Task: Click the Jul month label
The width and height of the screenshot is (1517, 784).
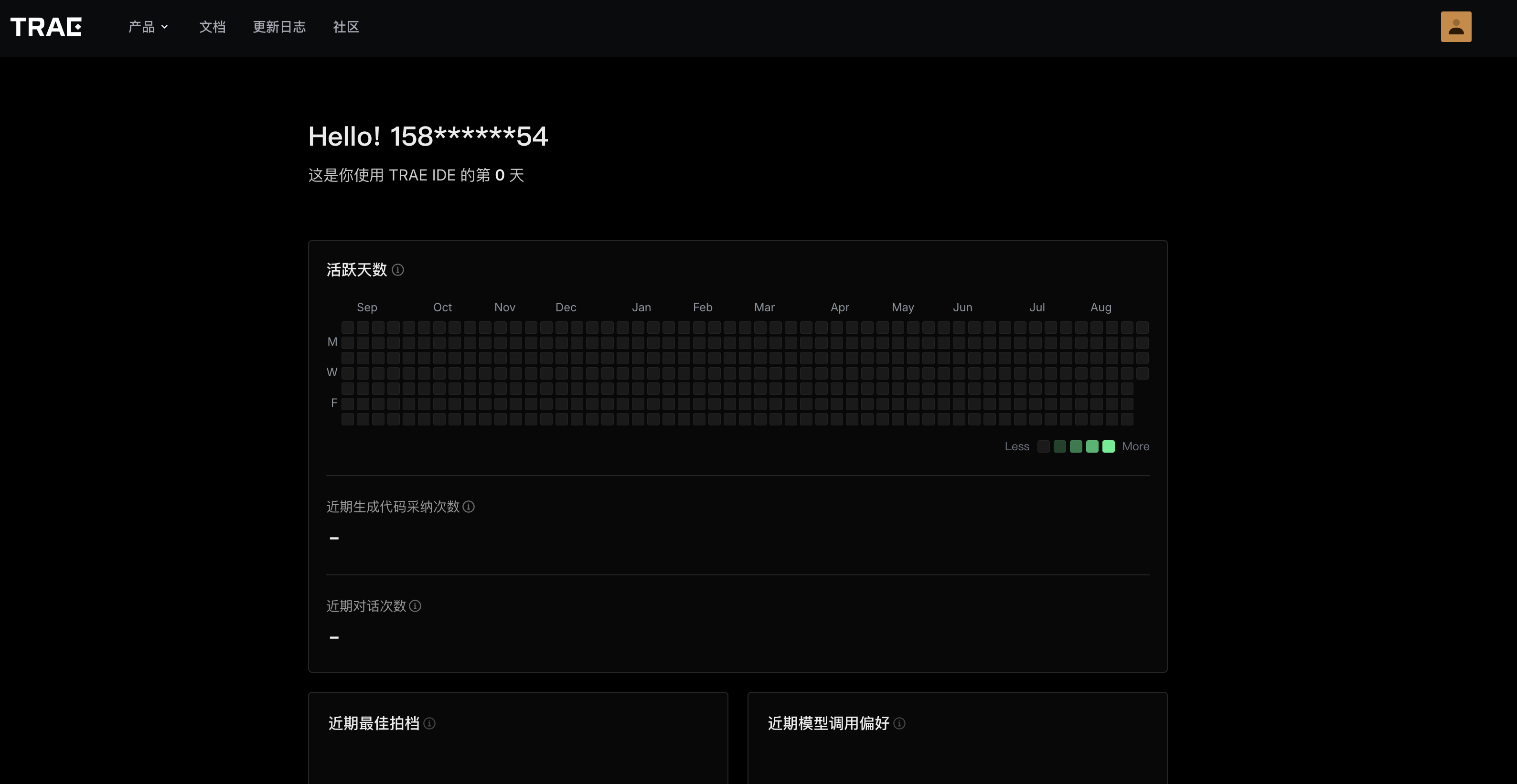Action: coord(1037,307)
